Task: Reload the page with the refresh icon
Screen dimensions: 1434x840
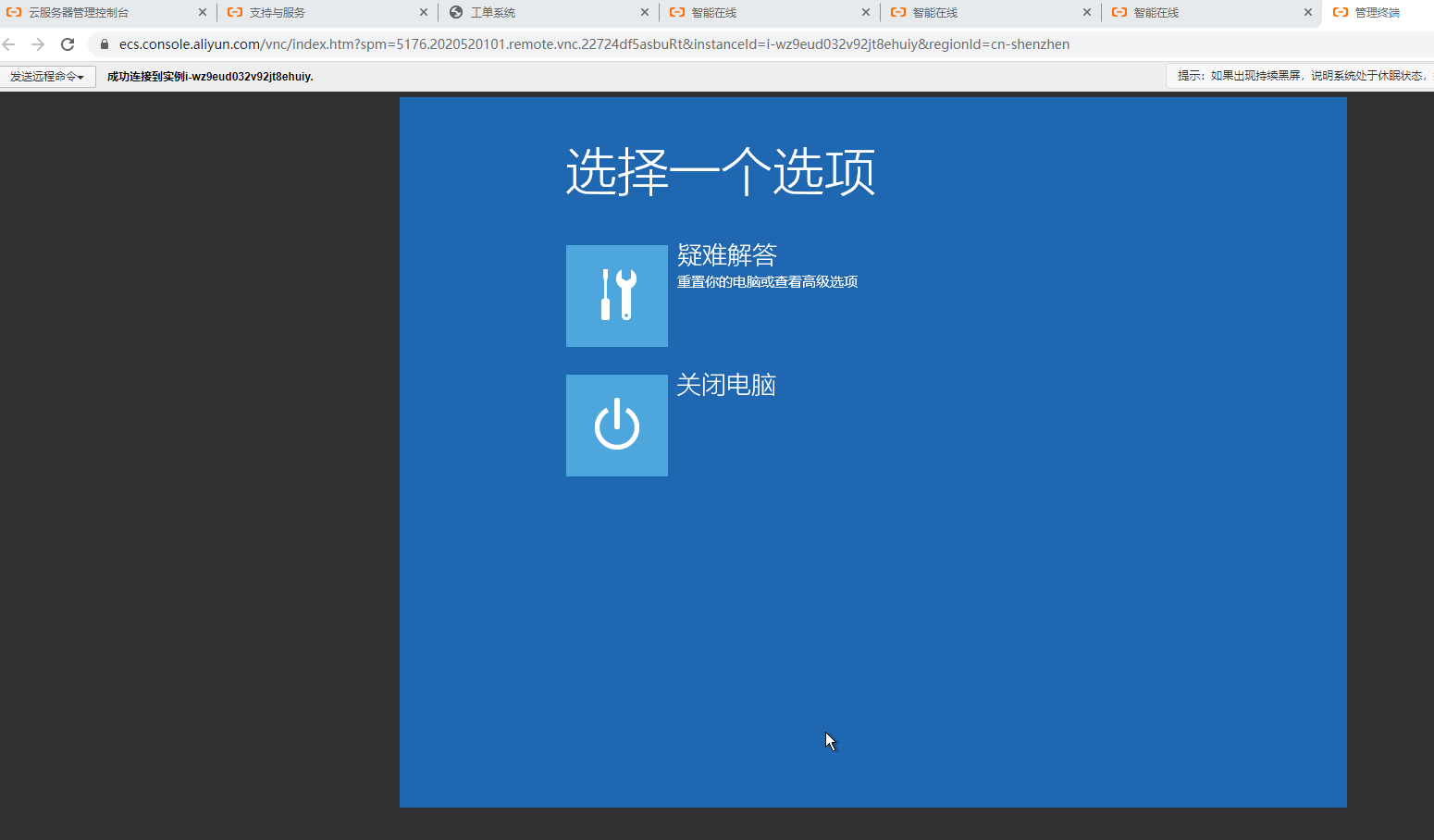Action: pos(68,44)
